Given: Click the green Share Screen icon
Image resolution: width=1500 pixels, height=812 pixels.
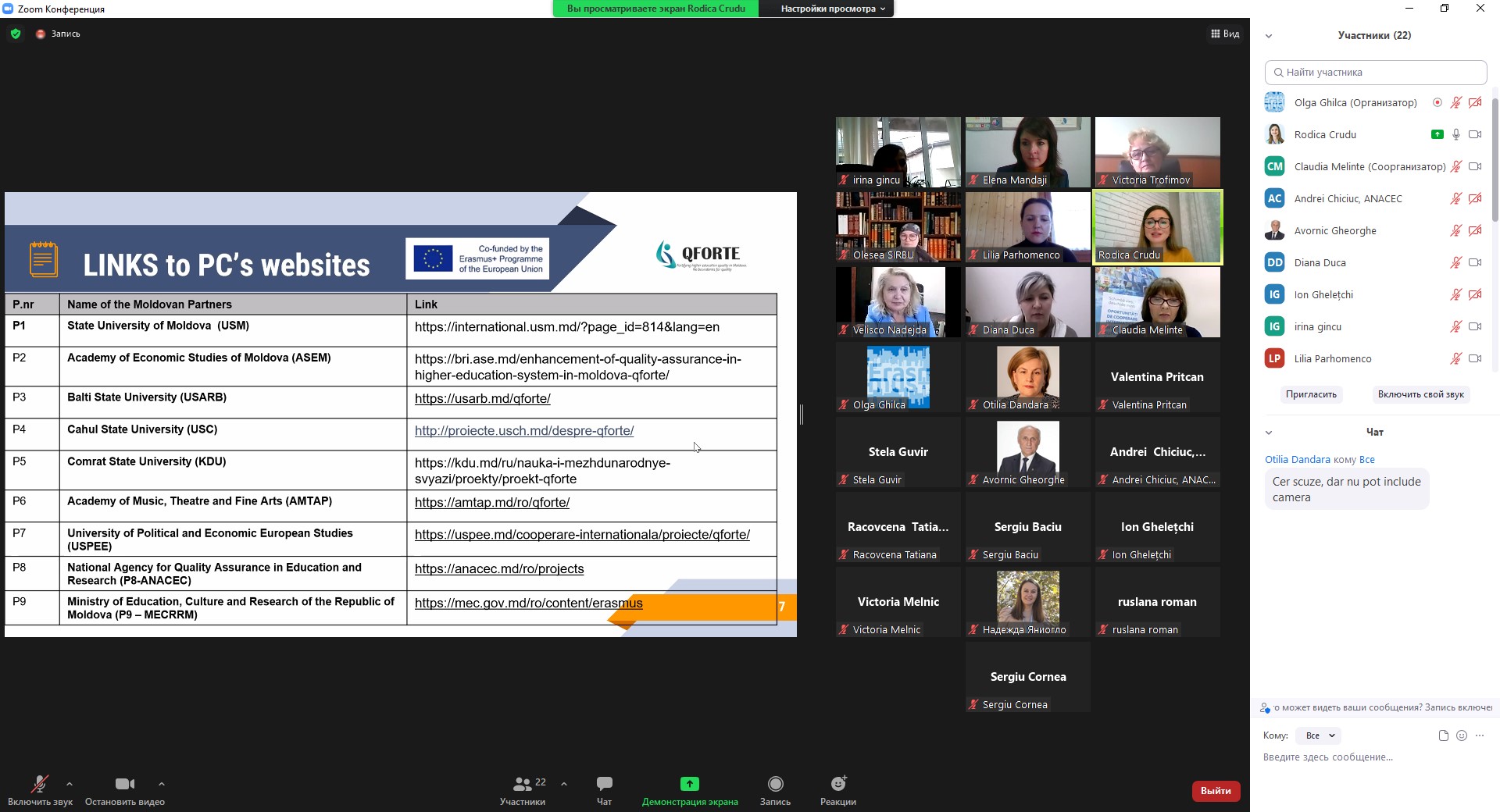Looking at the screenshot, I should point(689,784).
